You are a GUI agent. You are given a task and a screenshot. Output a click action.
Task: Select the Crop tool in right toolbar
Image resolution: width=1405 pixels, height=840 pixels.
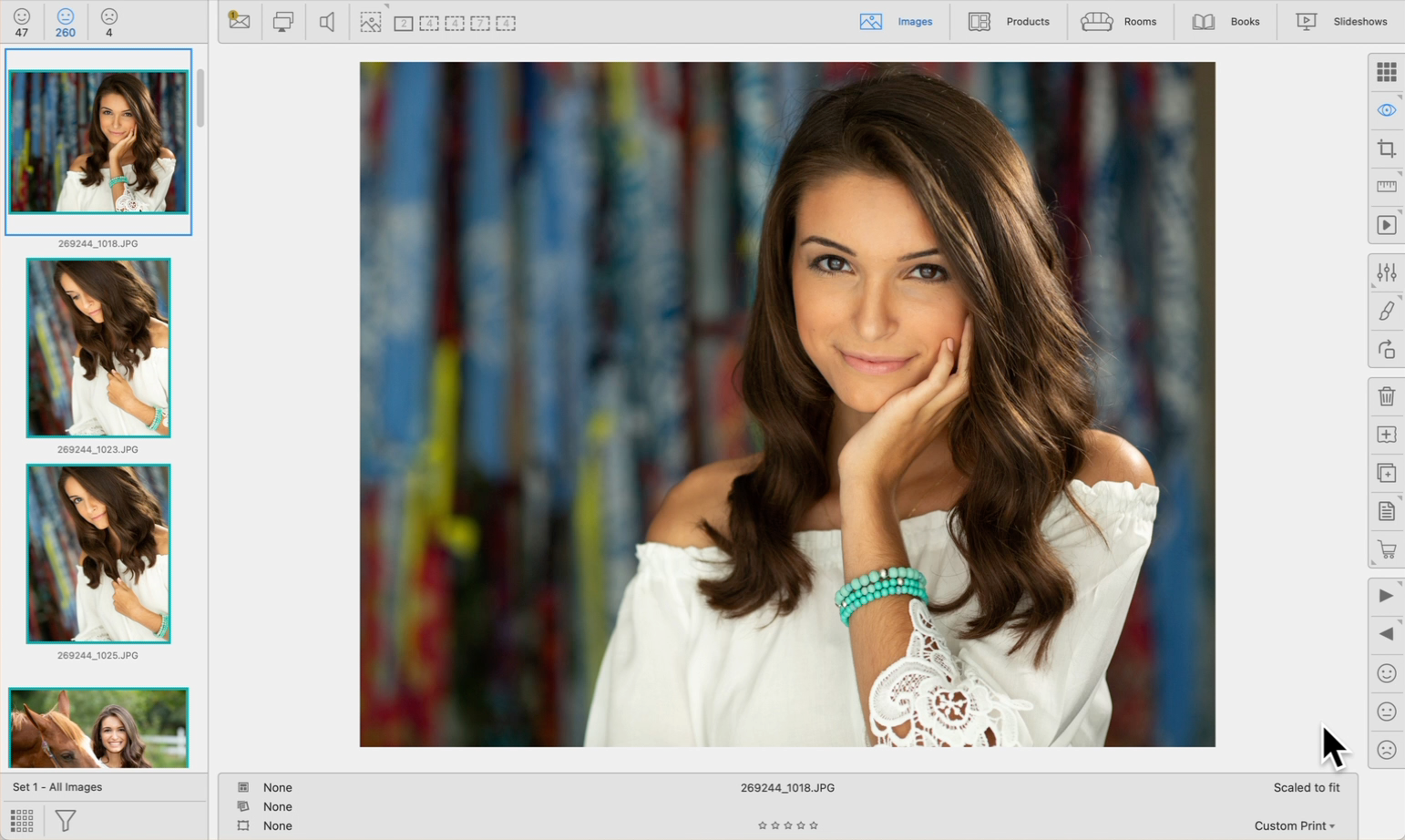(1386, 149)
